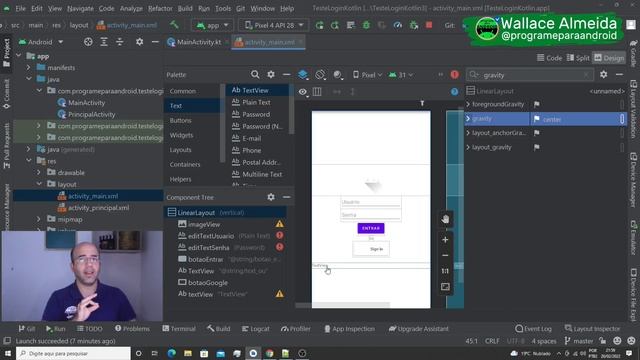Screen dimensions: 640x360
Task: Toggle the blueprint columns icon next to eye
Action: [x=317, y=92]
